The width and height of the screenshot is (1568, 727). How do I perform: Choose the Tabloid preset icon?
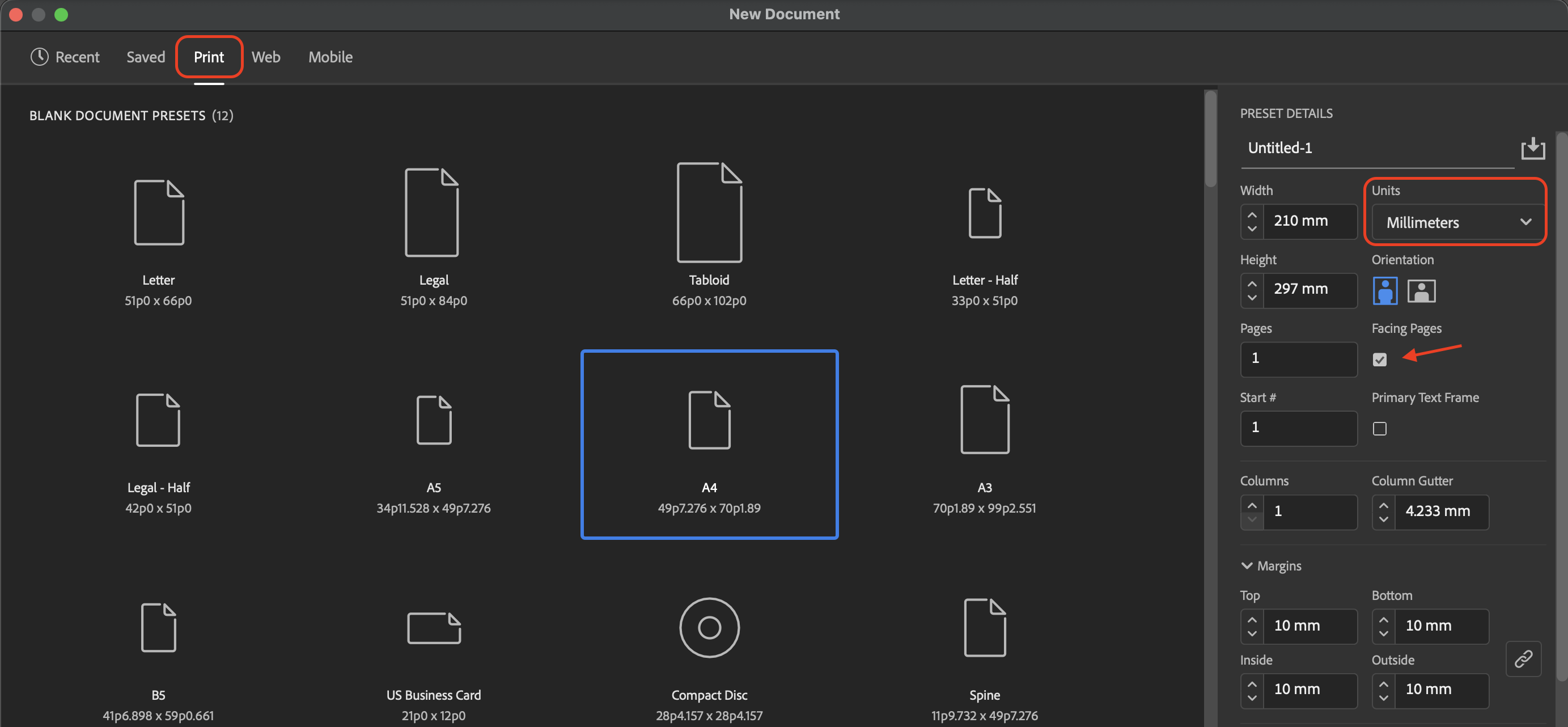click(709, 213)
